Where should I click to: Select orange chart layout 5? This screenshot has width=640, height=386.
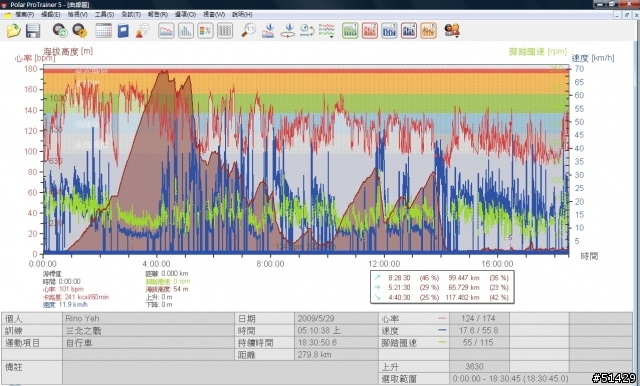[x=429, y=31]
